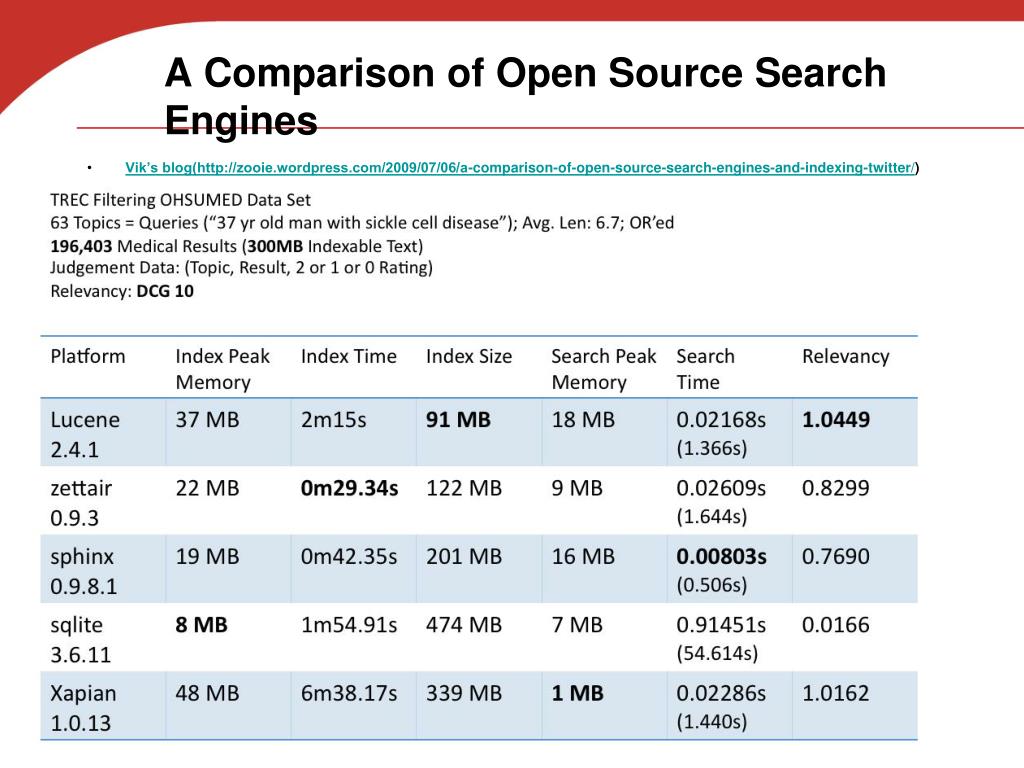This screenshot has height=768, width=1024.
Task: Click the bold 8 MB memory cell
Action: (x=201, y=625)
